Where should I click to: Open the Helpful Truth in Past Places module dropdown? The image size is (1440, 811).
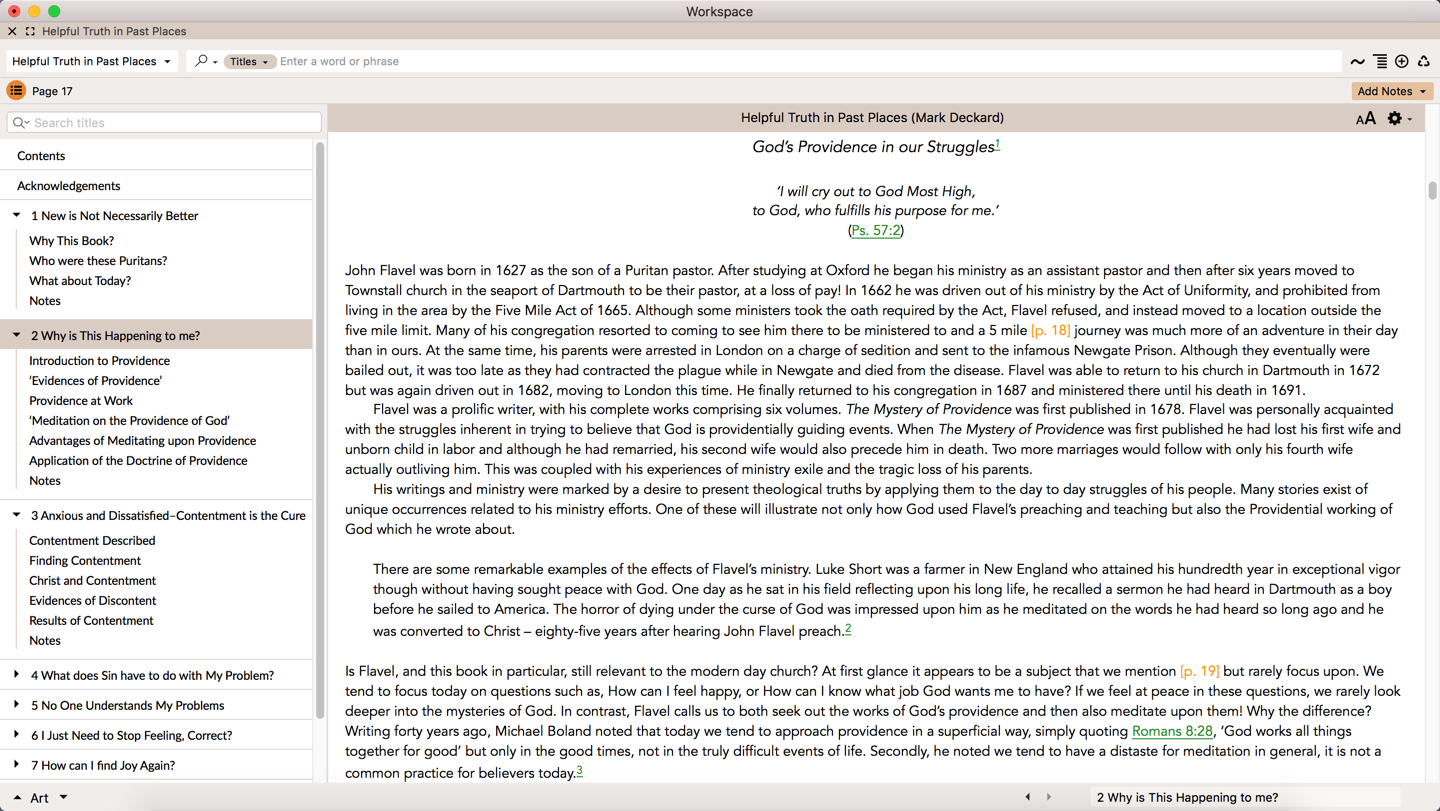[x=92, y=61]
